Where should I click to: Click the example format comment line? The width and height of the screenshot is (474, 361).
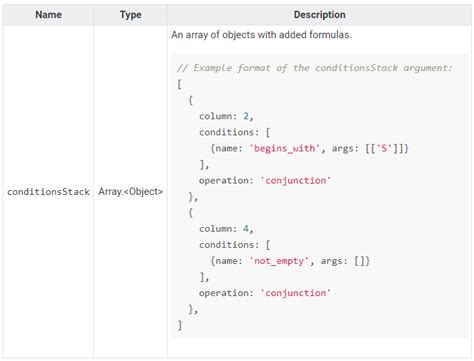coord(315,68)
